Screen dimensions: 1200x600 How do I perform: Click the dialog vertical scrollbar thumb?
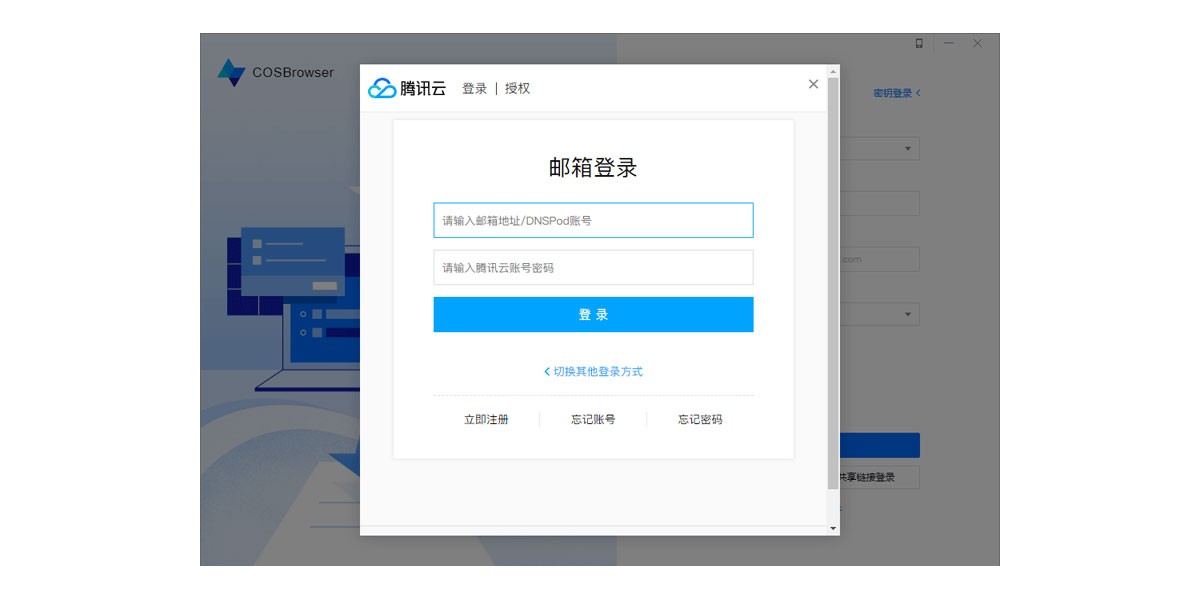point(833,283)
